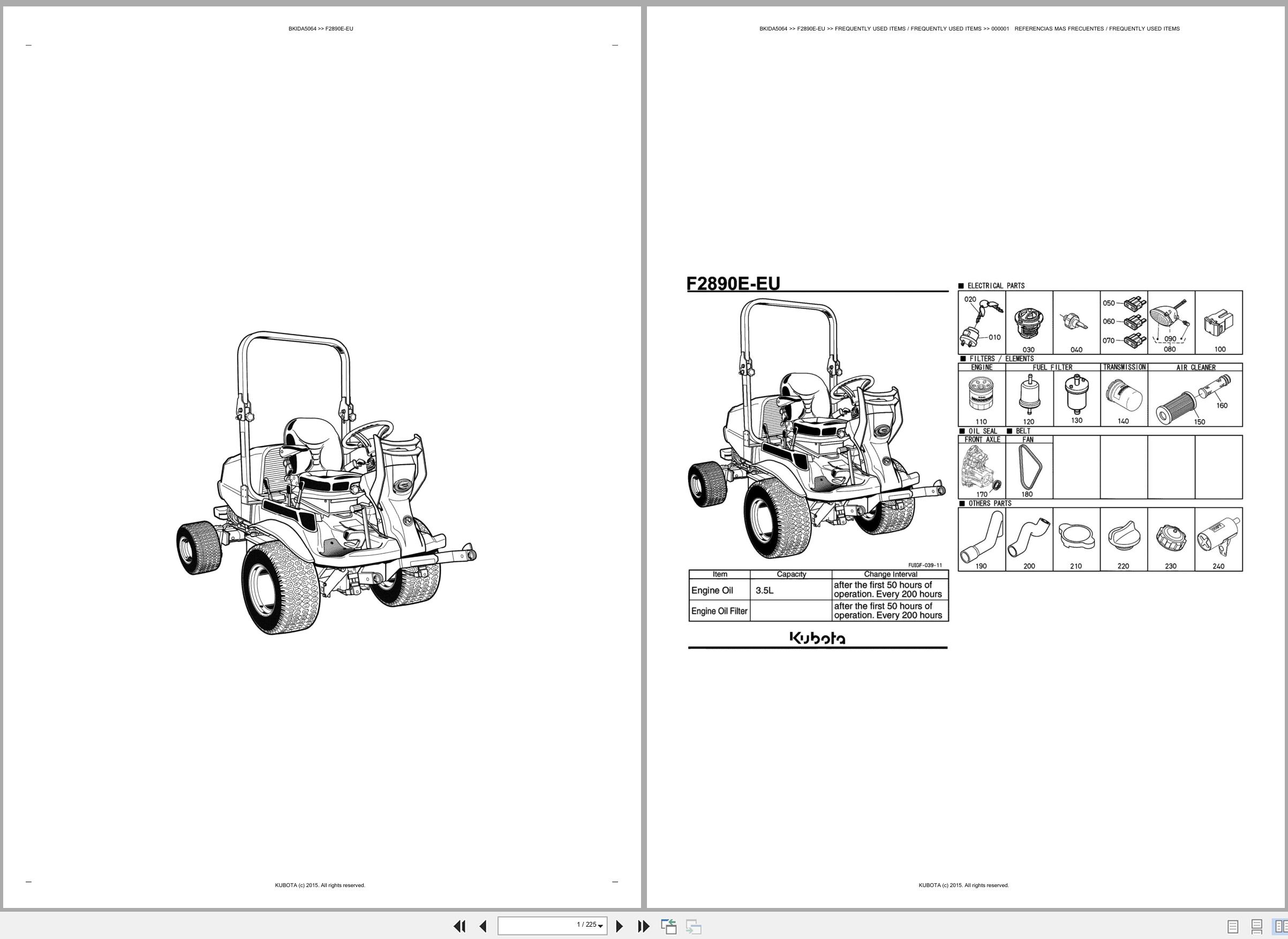Click the fuel filter part 130
The width and height of the screenshot is (1288, 939).
click(x=1076, y=394)
